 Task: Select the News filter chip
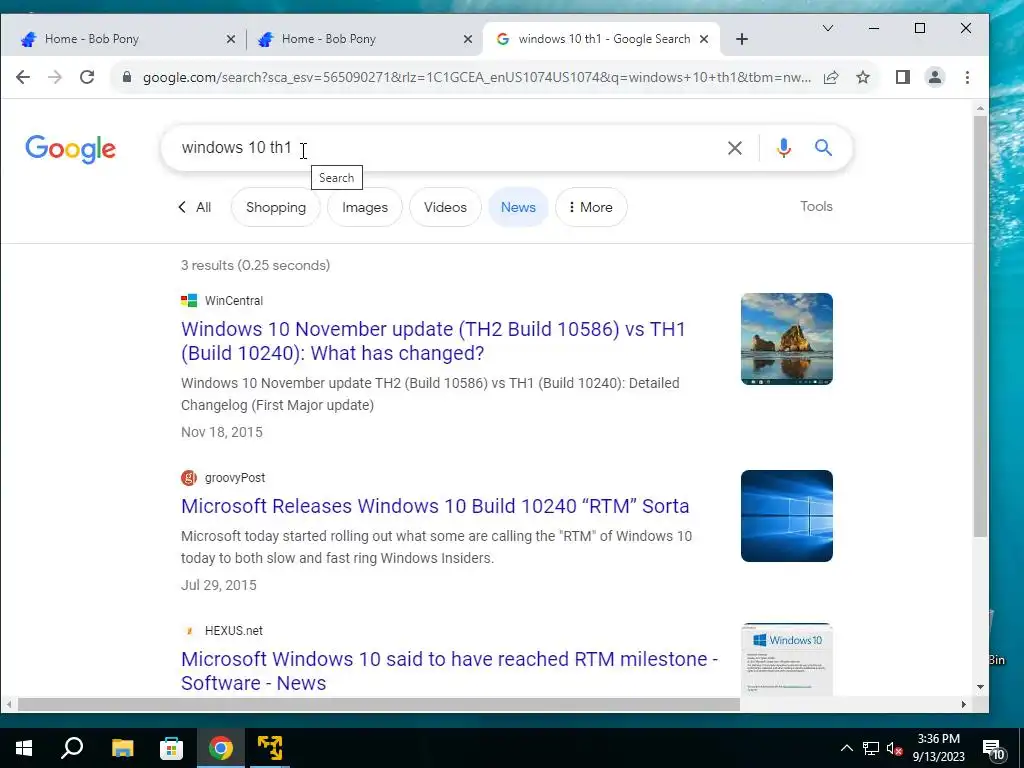tap(518, 207)
